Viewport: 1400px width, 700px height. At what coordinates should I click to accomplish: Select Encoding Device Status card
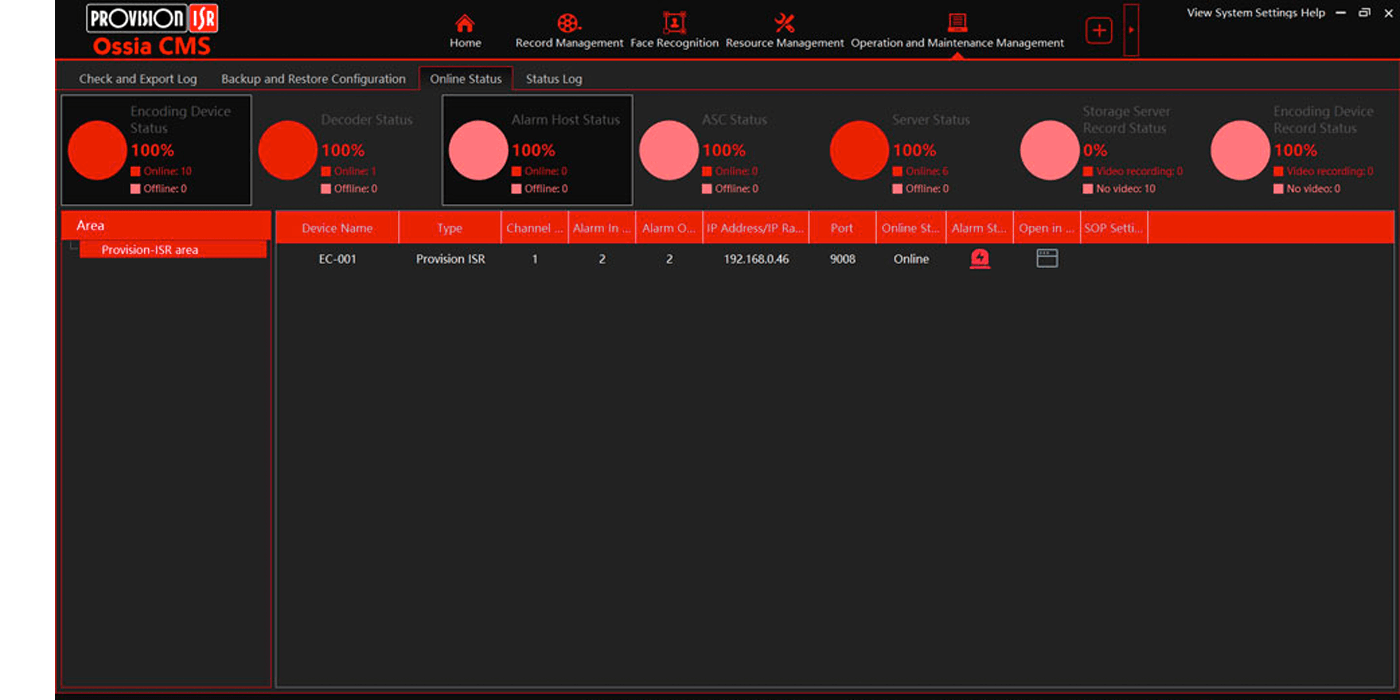[x=156, y=150]
